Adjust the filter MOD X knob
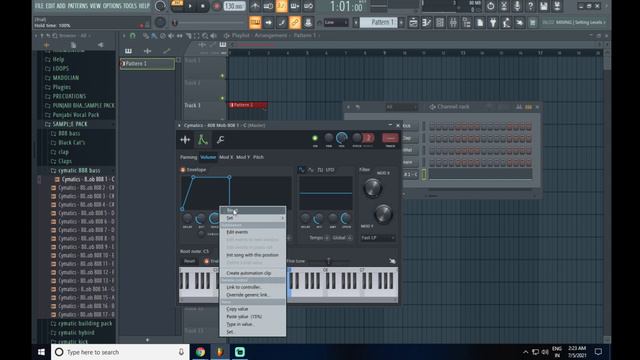 pos(373,188)
